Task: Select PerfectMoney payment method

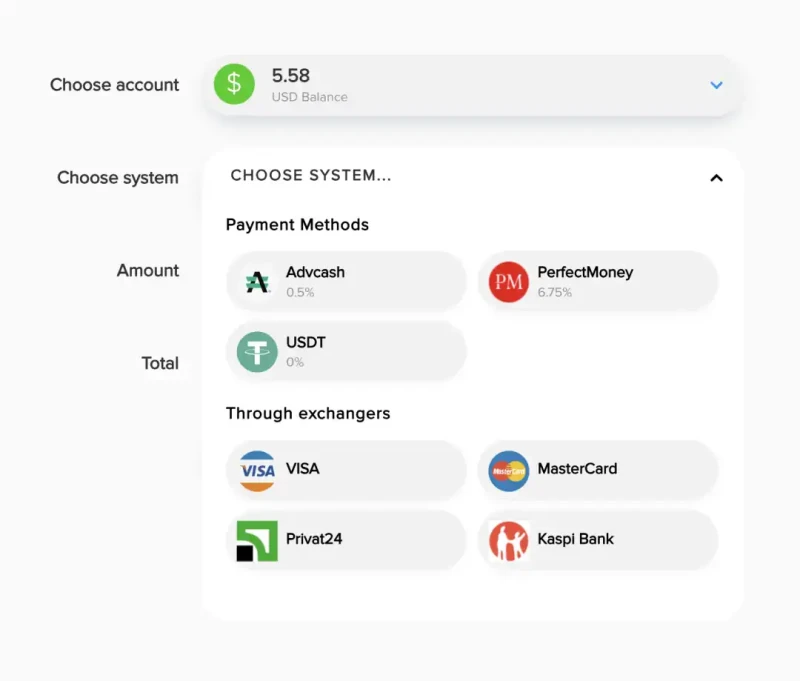Action: point(598,282)
